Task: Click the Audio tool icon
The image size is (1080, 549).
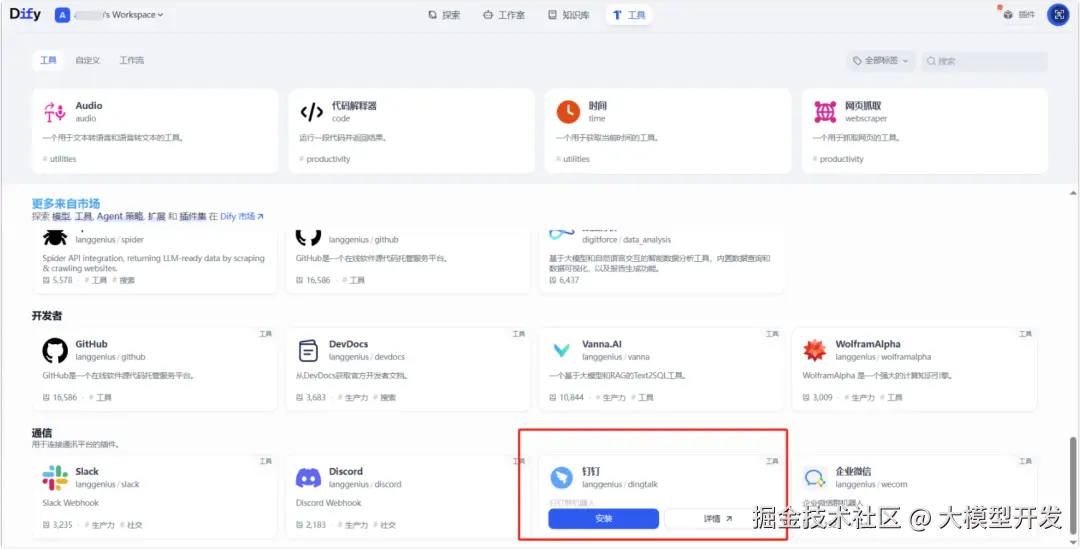Action: 54,112
